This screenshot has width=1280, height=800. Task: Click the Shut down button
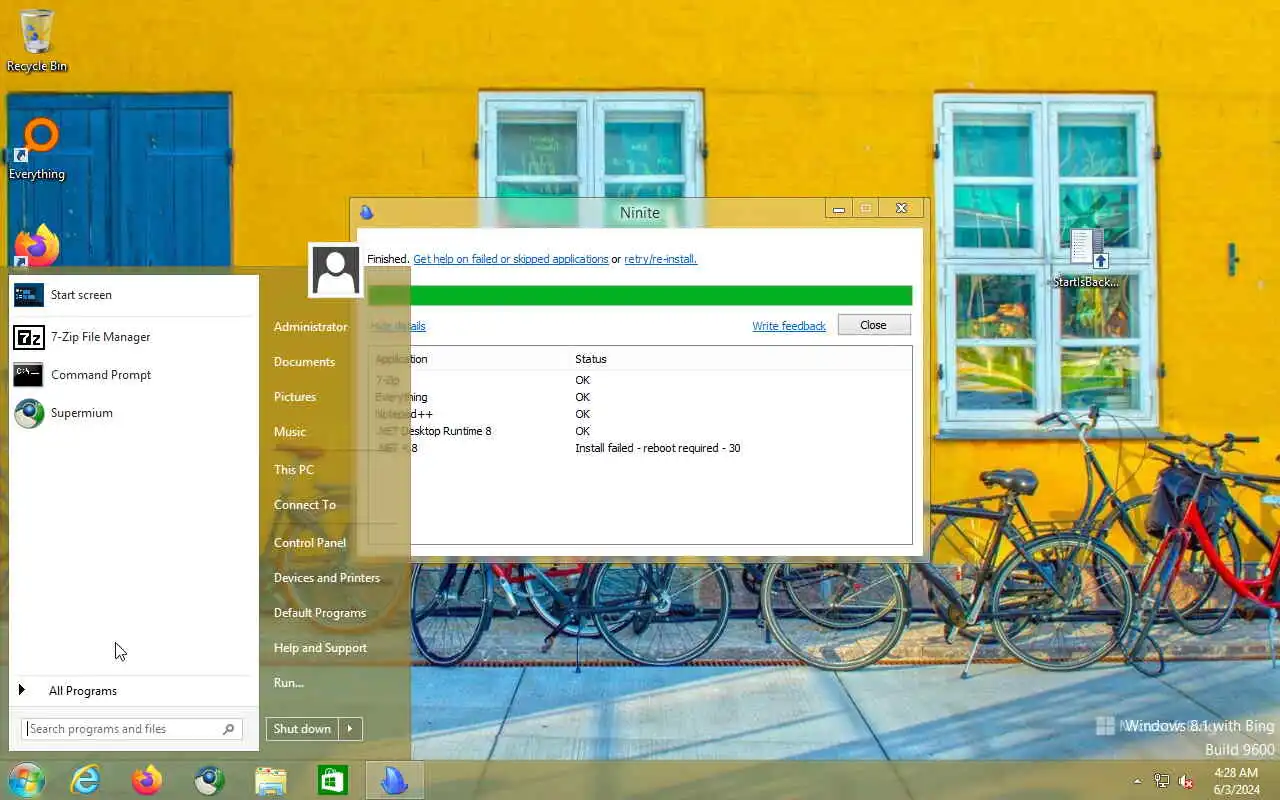302,729
